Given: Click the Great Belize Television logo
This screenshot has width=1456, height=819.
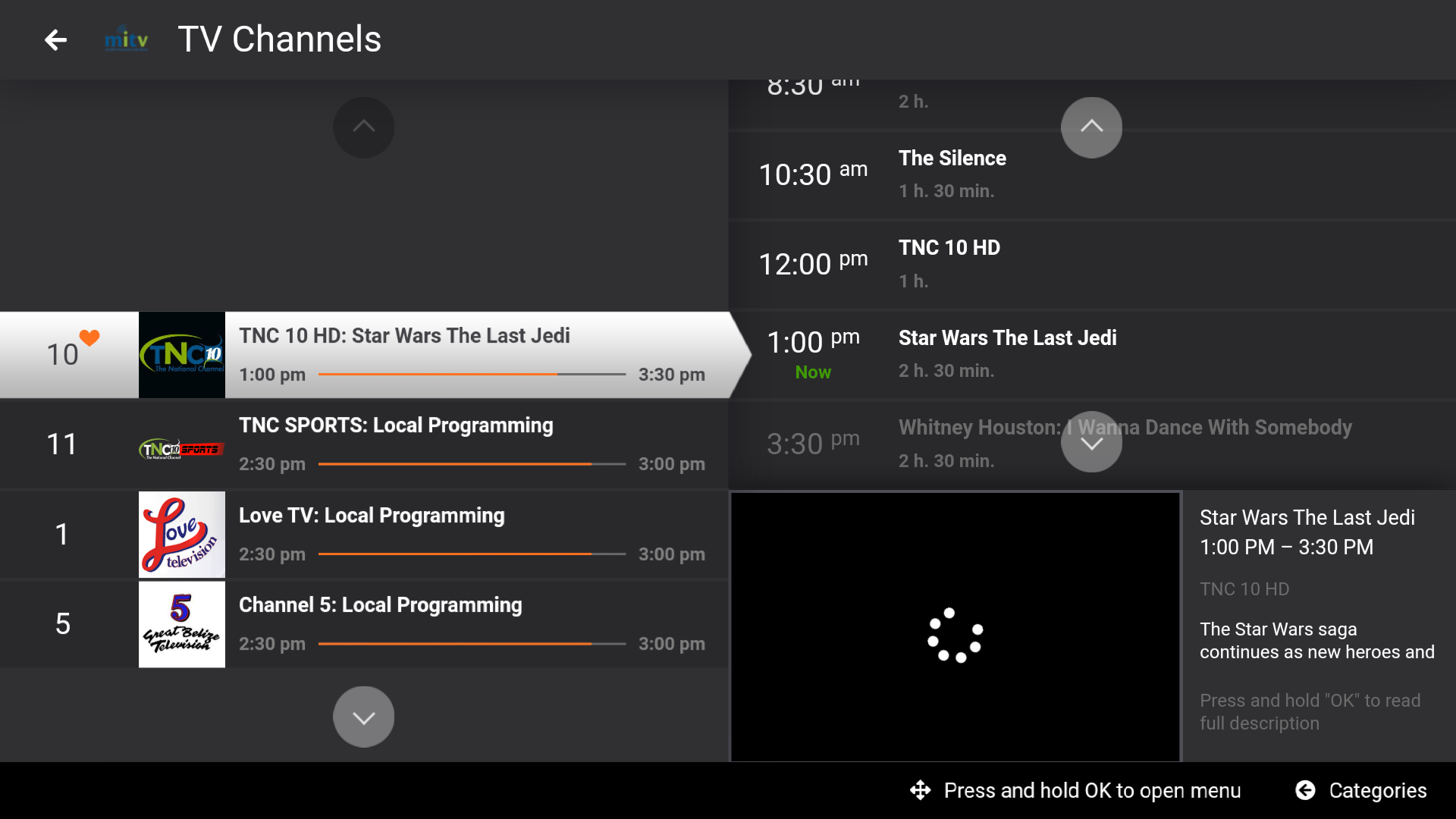Looking at the screenshot, I should click(182, 624).
